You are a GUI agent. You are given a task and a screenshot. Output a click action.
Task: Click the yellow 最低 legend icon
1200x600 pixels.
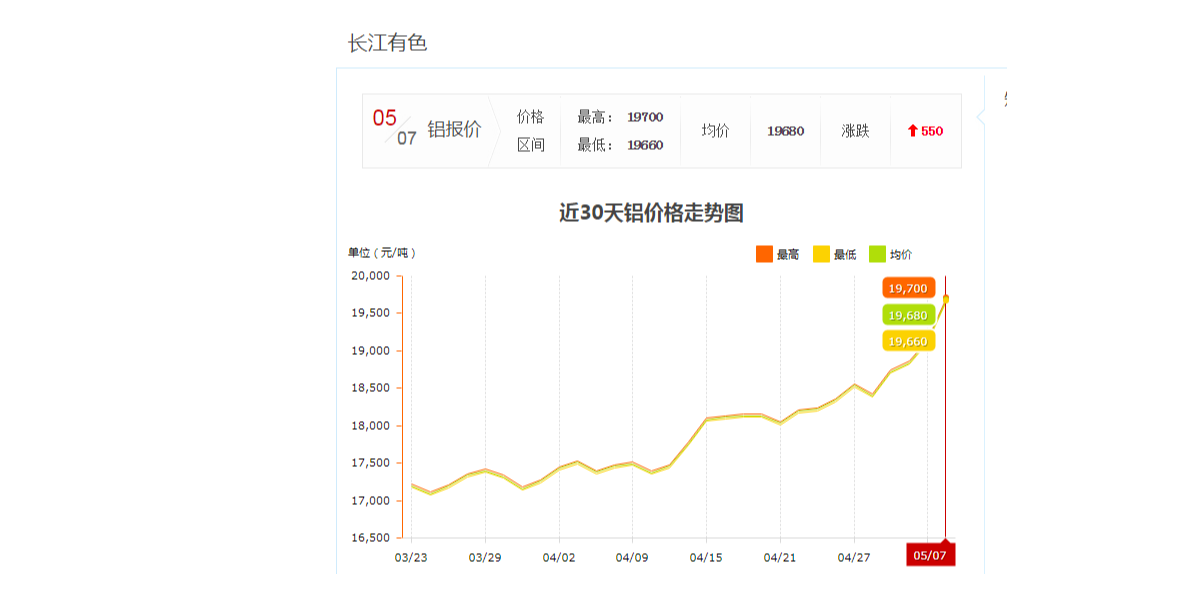821,254
